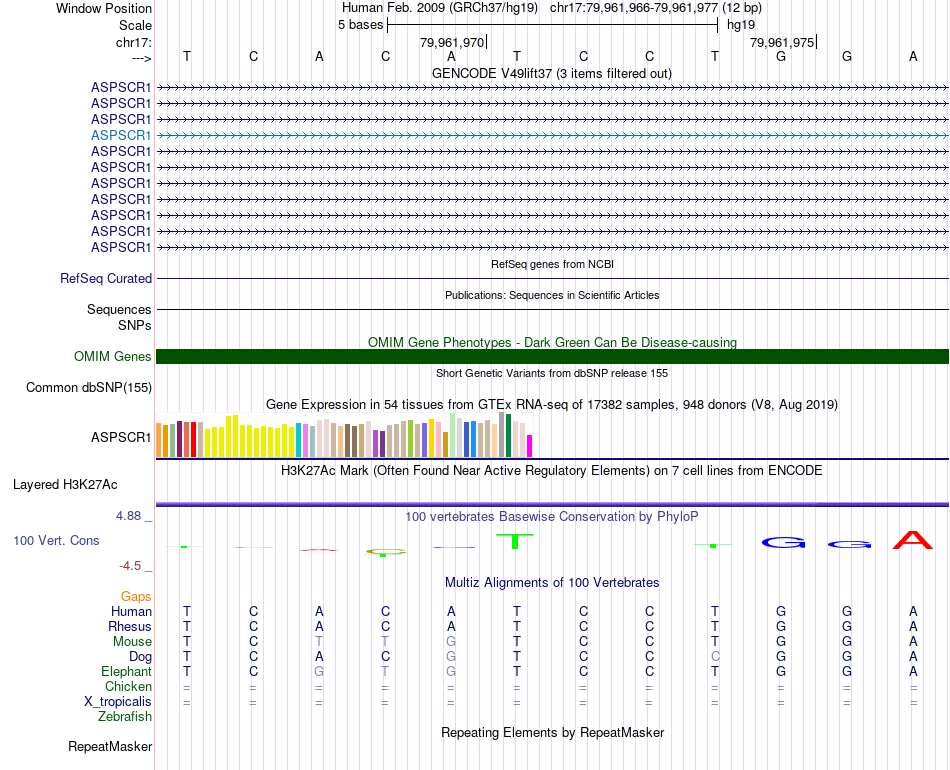Click the 79,961,970 ruler position marker
950x770 pixels.
[x=452, y=42]
